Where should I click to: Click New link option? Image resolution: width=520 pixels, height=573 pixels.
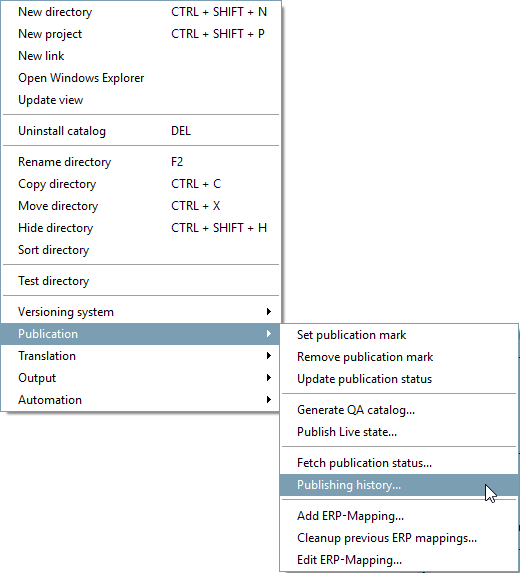[x=141, y=56]
